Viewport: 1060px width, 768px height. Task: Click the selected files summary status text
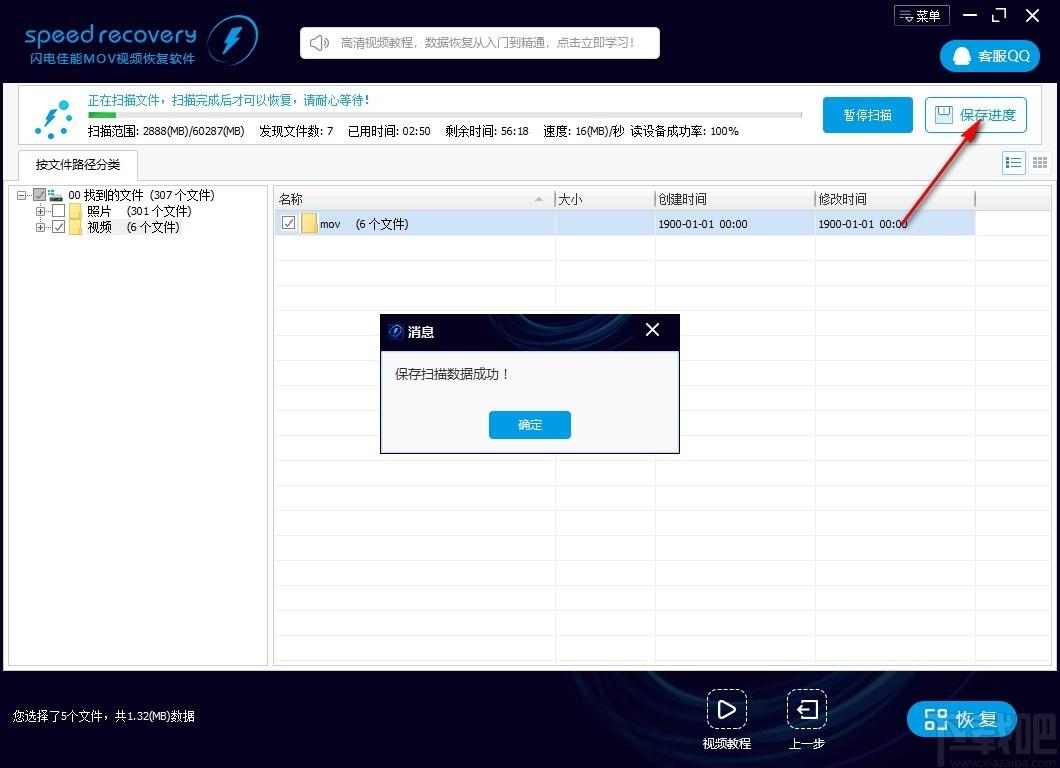coord(103,716)
